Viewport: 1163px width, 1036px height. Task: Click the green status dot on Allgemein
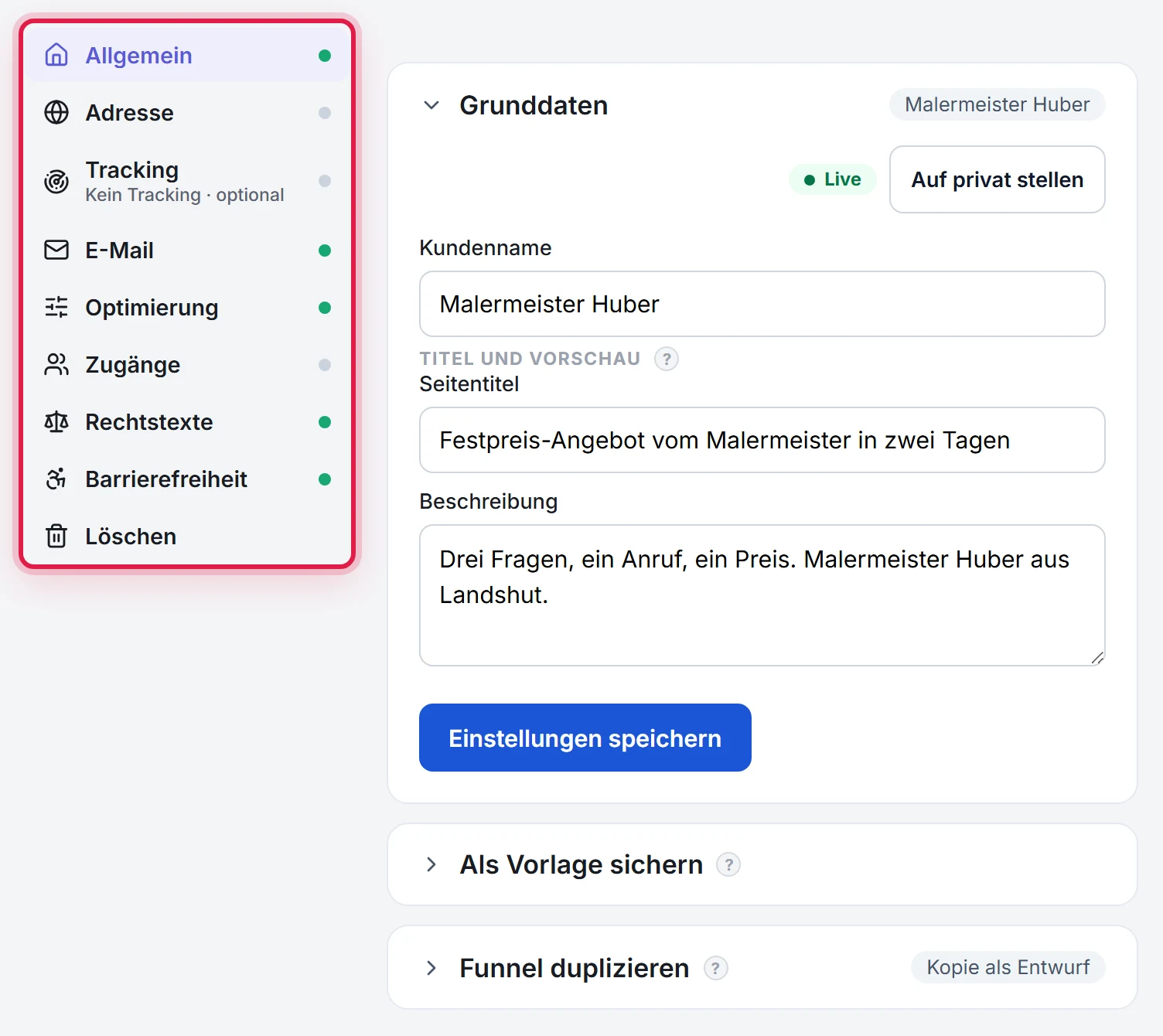325,56
